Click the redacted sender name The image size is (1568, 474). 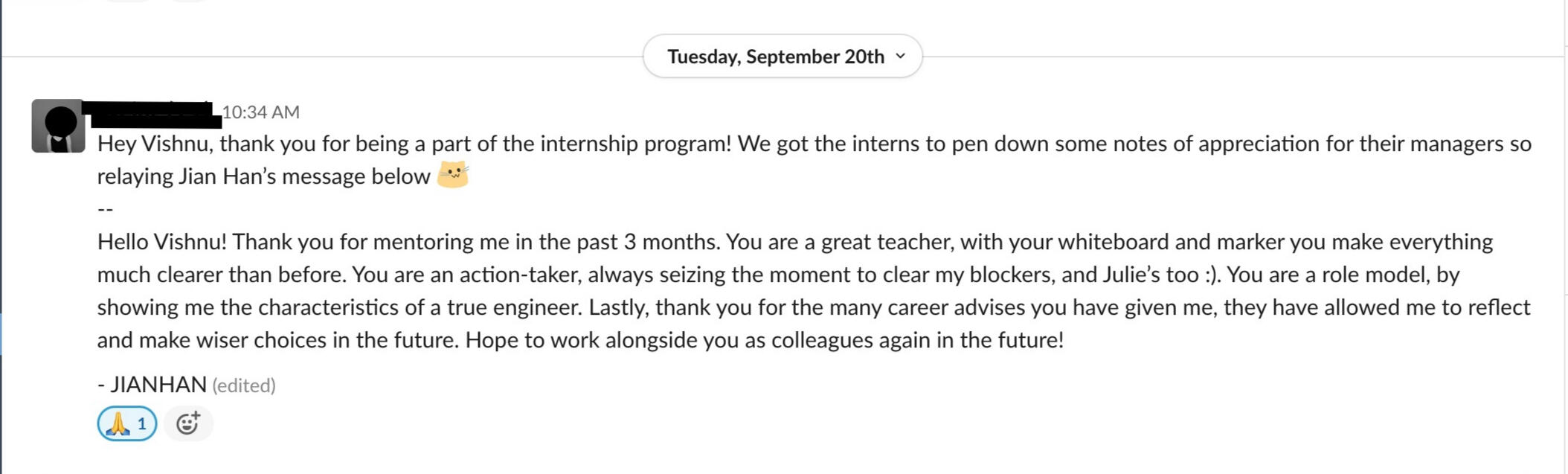152,112
